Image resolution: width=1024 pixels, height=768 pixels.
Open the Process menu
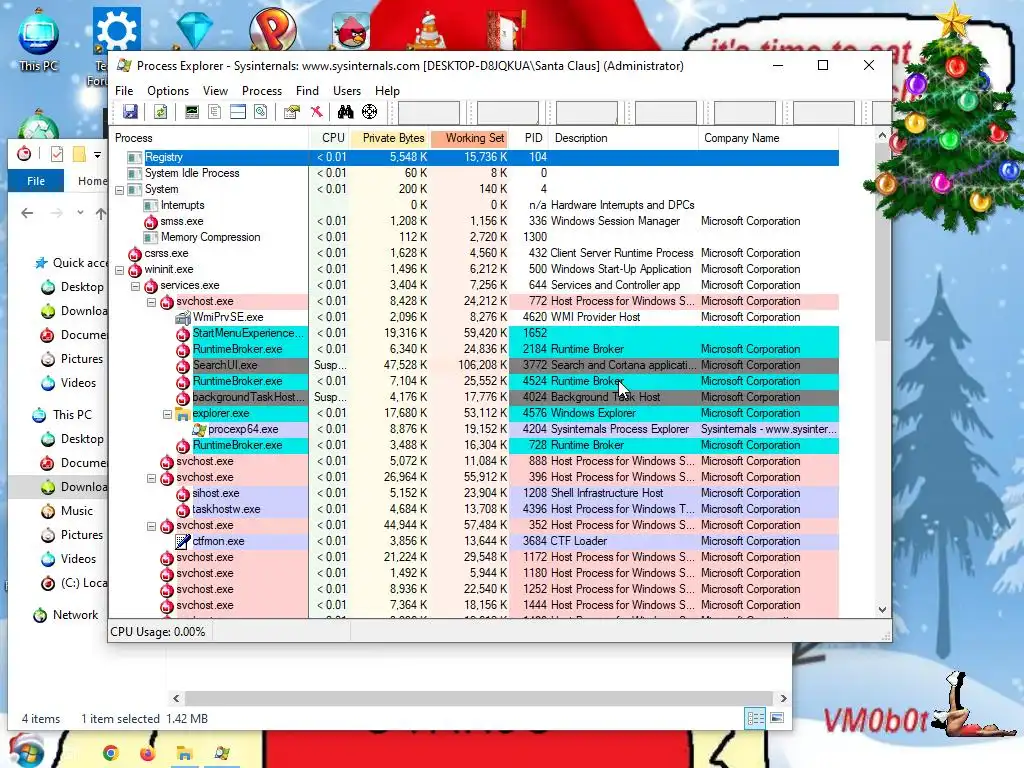click(262, 91)
